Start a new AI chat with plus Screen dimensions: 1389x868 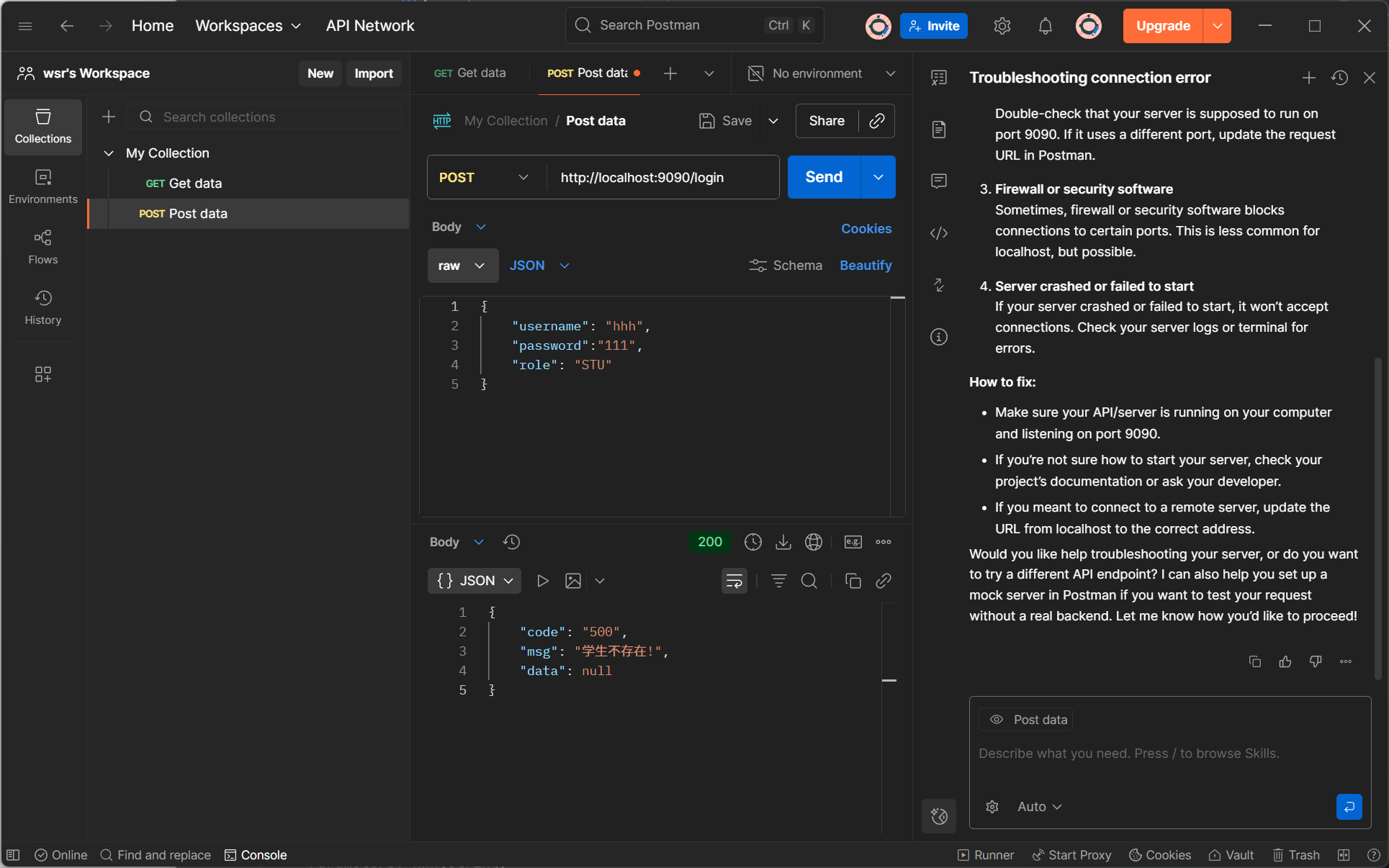point(1309,78)
